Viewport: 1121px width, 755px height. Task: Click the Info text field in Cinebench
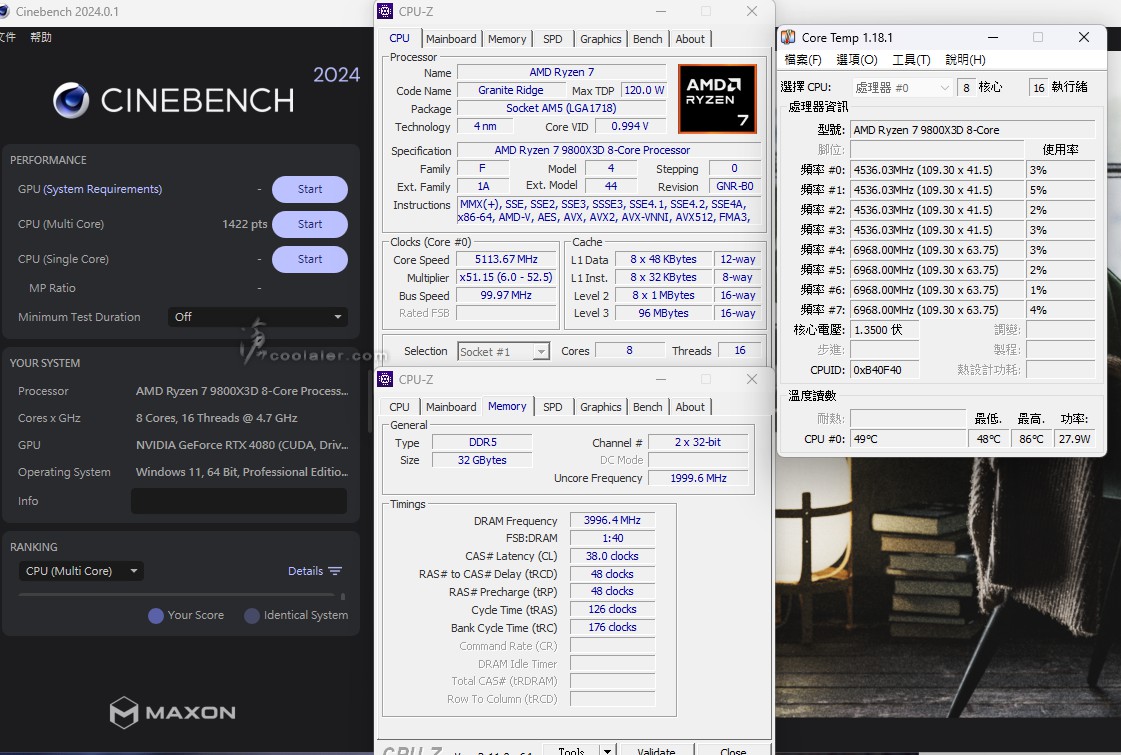239,501
